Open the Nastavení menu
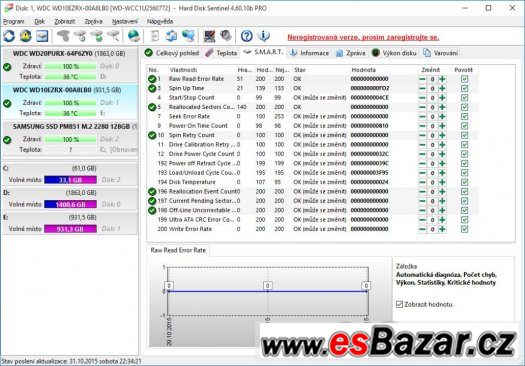 (x=125, y=21)
